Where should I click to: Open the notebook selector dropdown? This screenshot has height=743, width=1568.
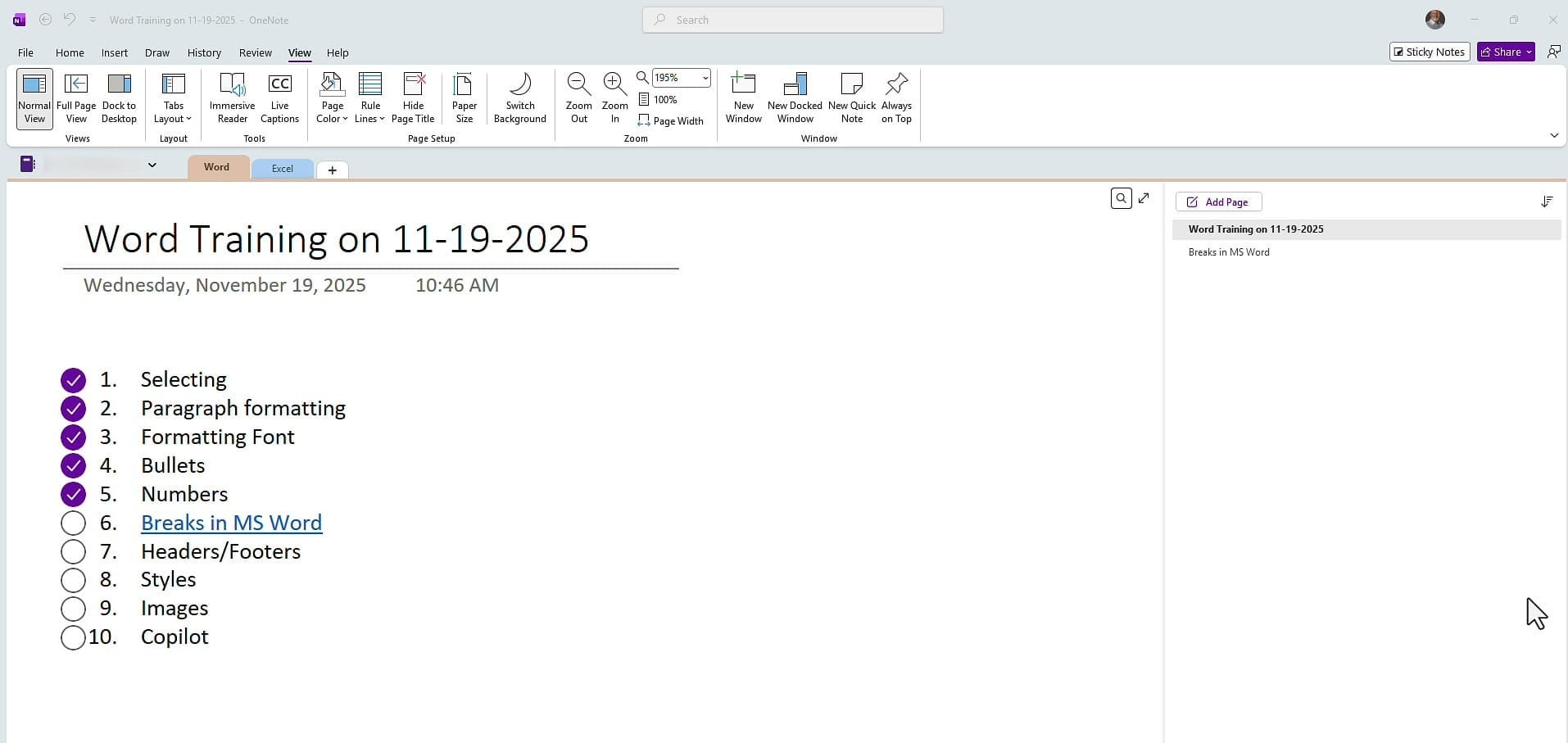point(152,165)
